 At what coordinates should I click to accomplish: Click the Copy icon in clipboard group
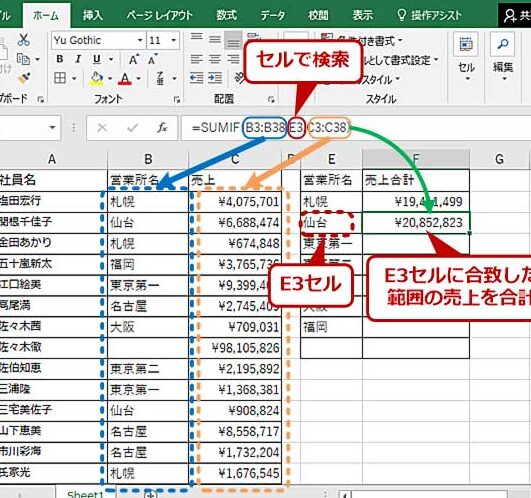tap(23, 60)
